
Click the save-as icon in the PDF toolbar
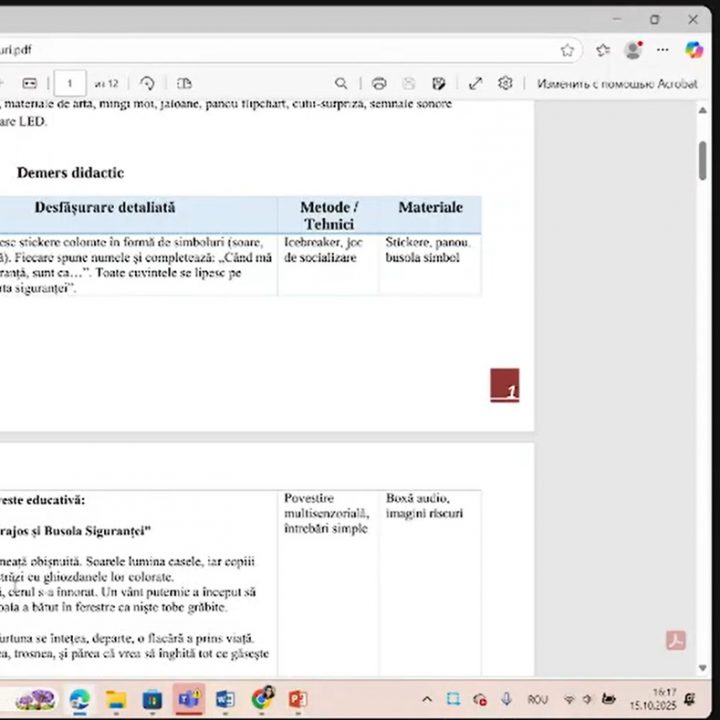[x=438, y=84]
